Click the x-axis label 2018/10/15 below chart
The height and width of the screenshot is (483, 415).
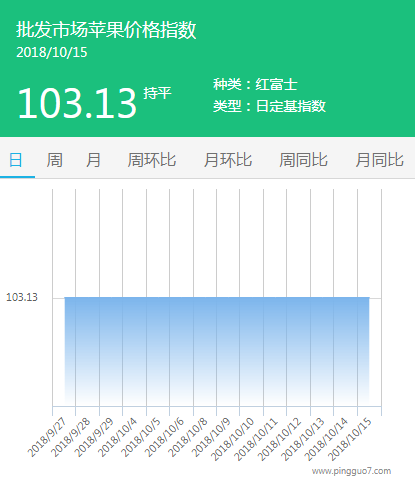click(350, 439)
